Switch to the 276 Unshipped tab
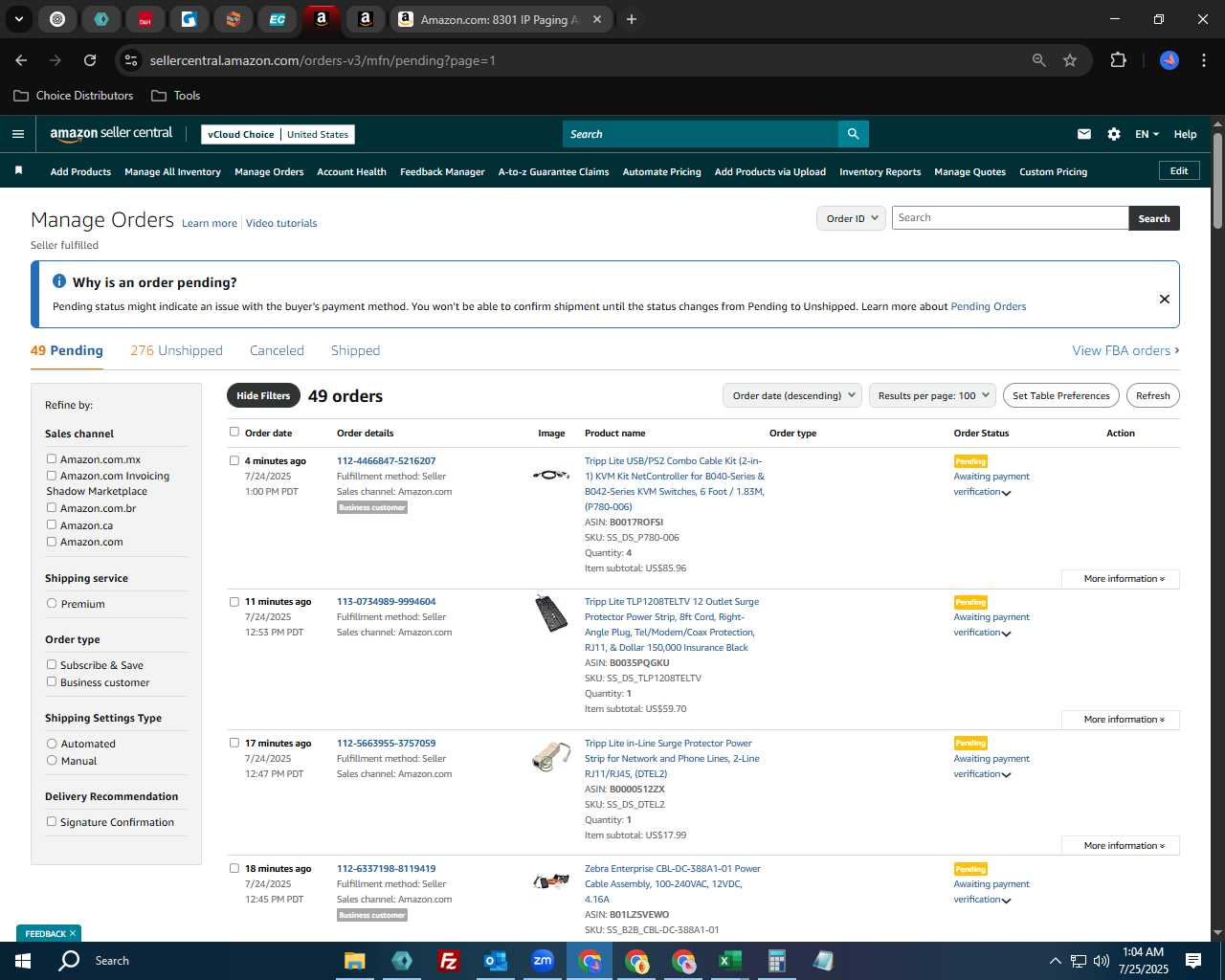The width and height of the screenshot is (1225, 980). tap(177, 350)
